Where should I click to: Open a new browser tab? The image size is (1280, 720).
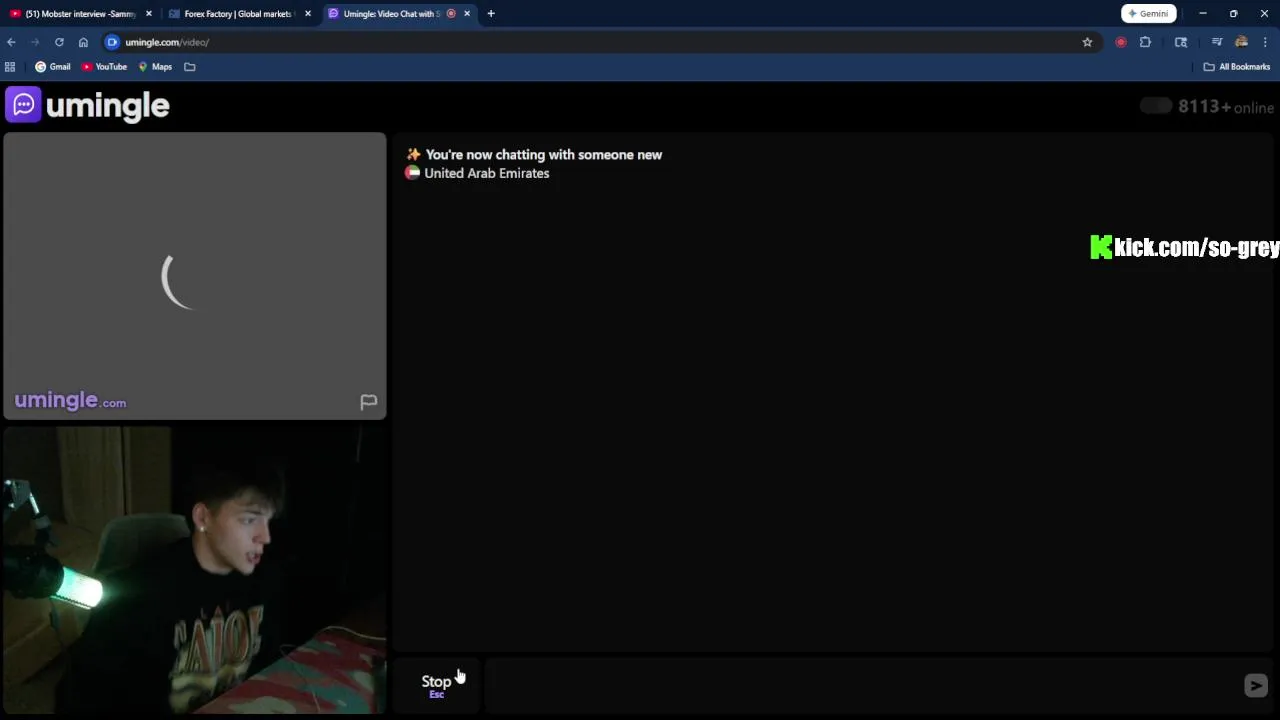click(x=491, y=14)
